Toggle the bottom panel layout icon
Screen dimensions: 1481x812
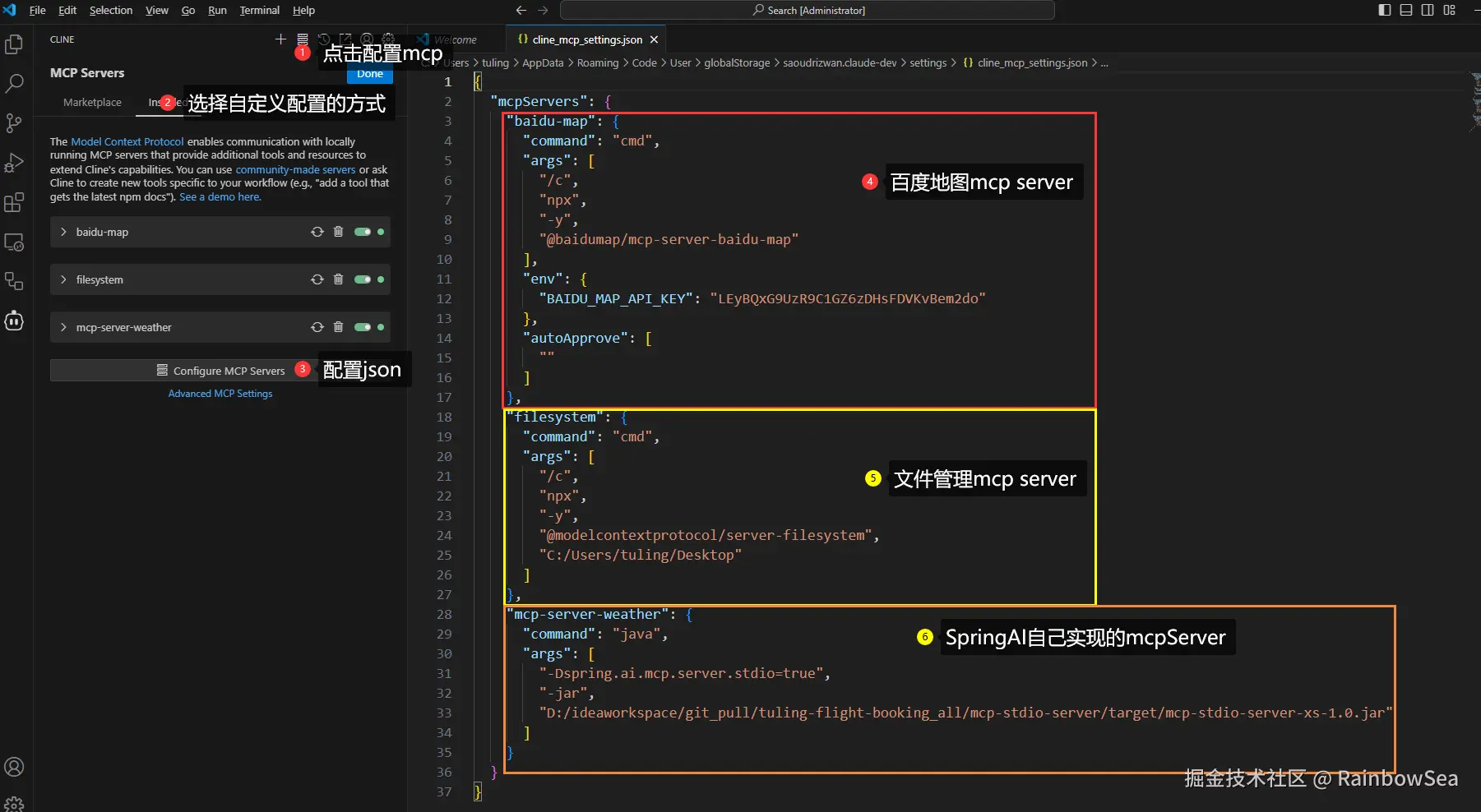point(1406,10)
